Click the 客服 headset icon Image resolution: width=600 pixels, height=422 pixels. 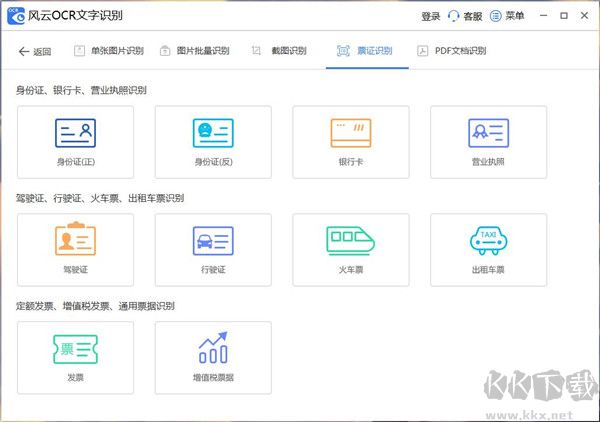tap(453, 16)
